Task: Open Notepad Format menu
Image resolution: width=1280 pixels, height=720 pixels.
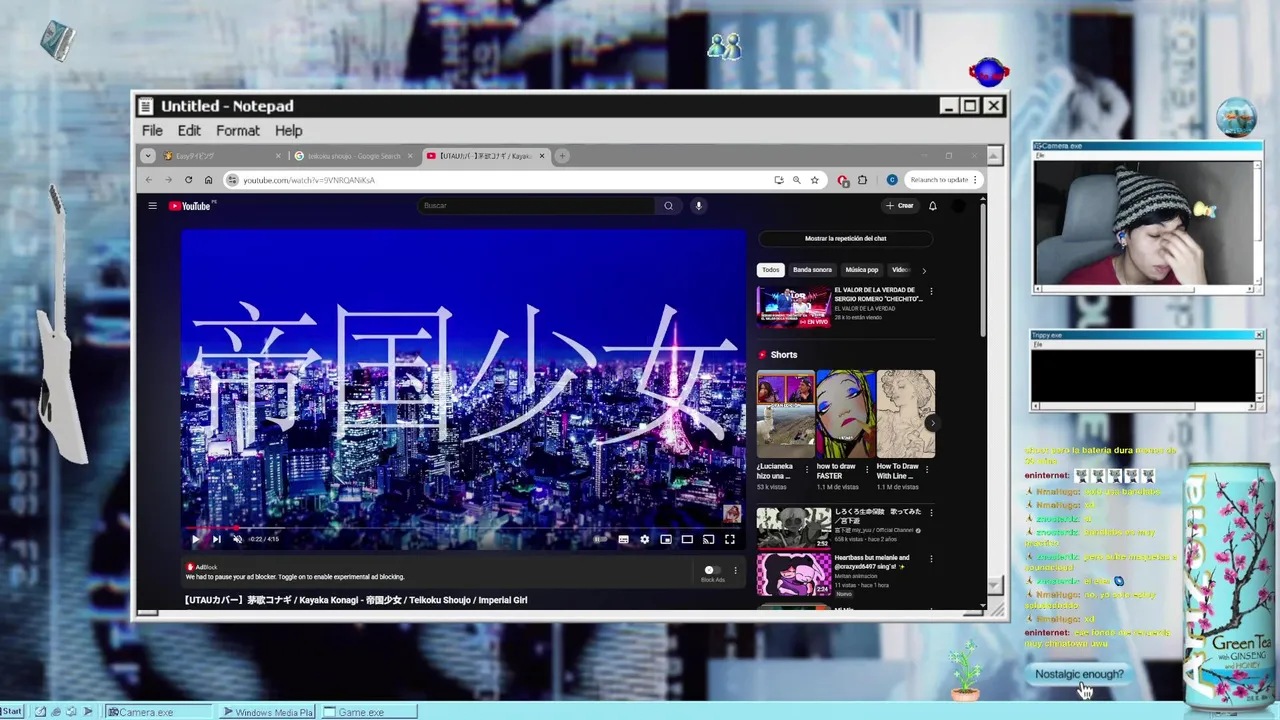Action: (238, 131)
